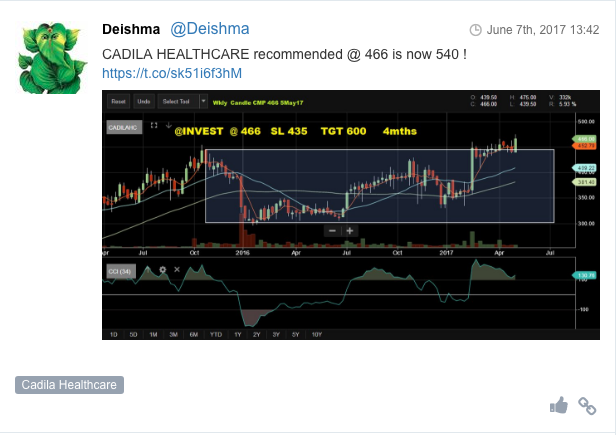Select the 5Y time range
Image resolution: width=616 pixels, height=435 pixels.
point(296,334)
